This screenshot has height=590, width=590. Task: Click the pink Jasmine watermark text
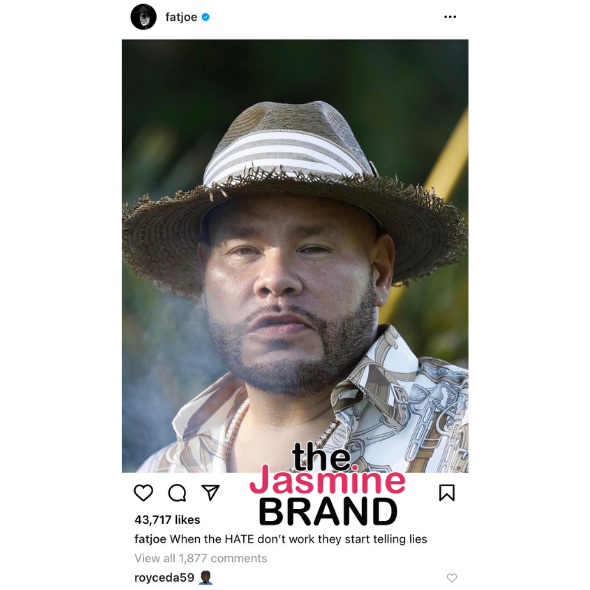pyautogui.click(x=327, y=480)
